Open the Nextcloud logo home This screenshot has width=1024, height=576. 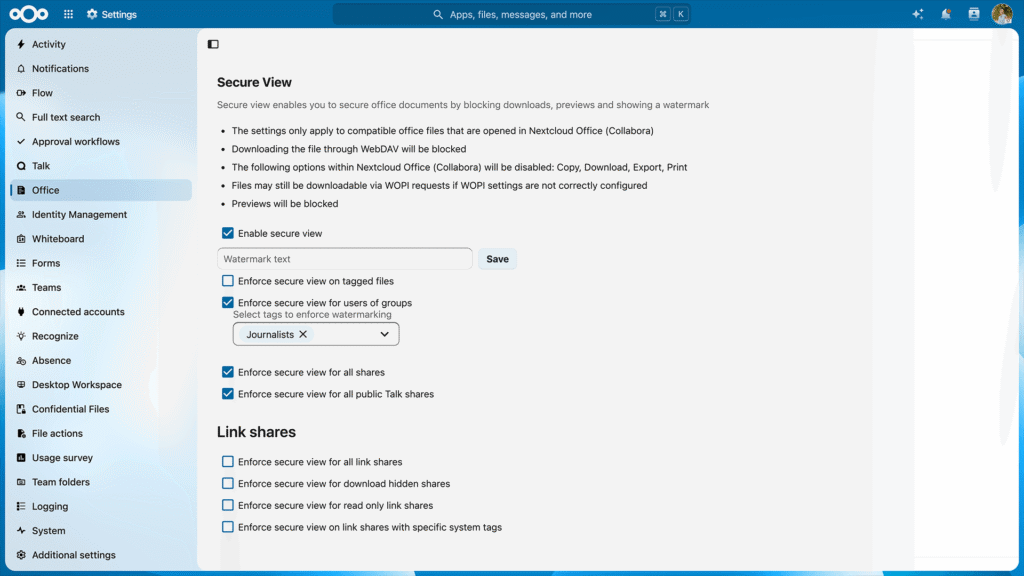point(29,14)
